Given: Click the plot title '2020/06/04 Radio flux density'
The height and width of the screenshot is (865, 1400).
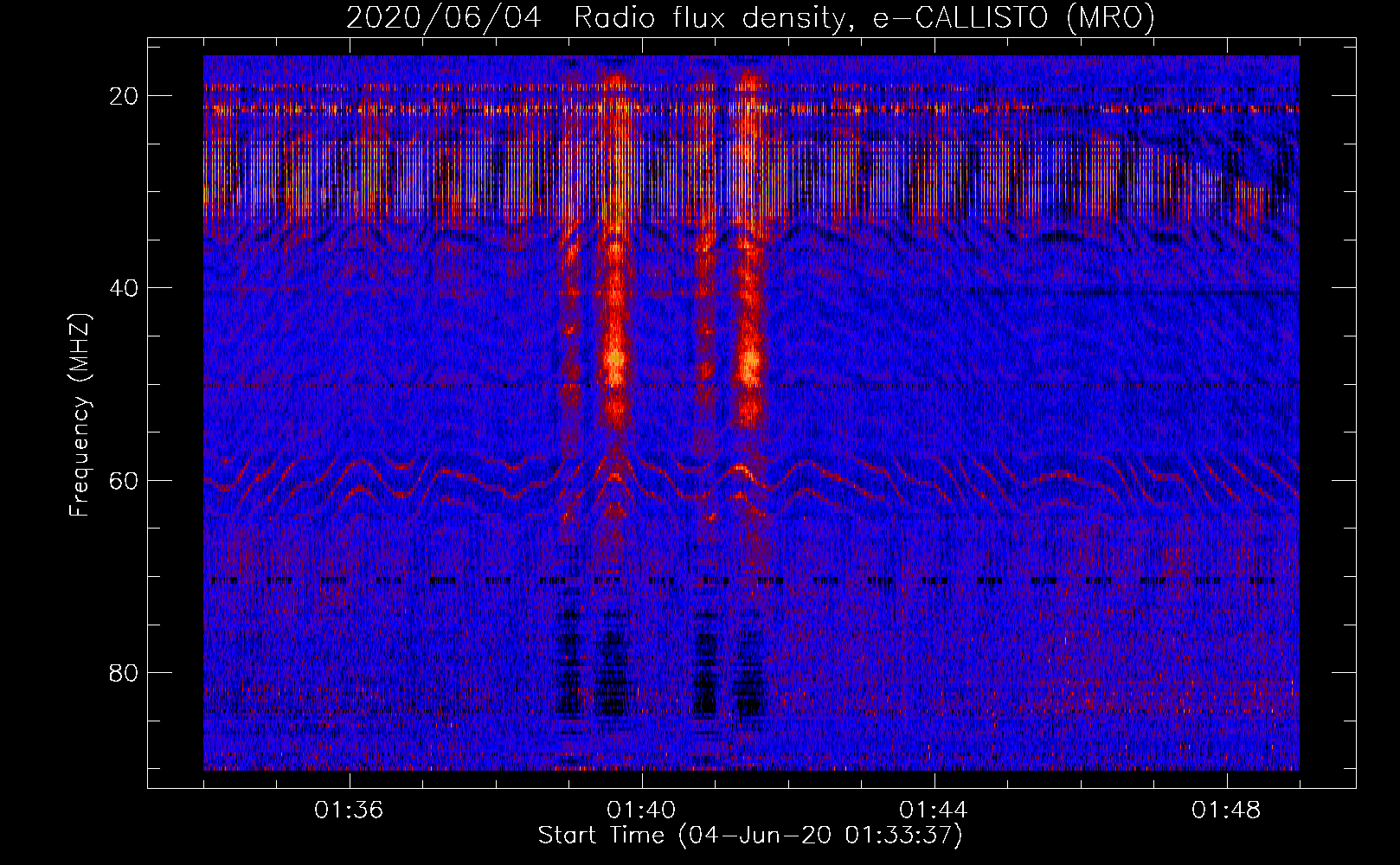Looking at the screenshot, I should [x=750, y=18].
